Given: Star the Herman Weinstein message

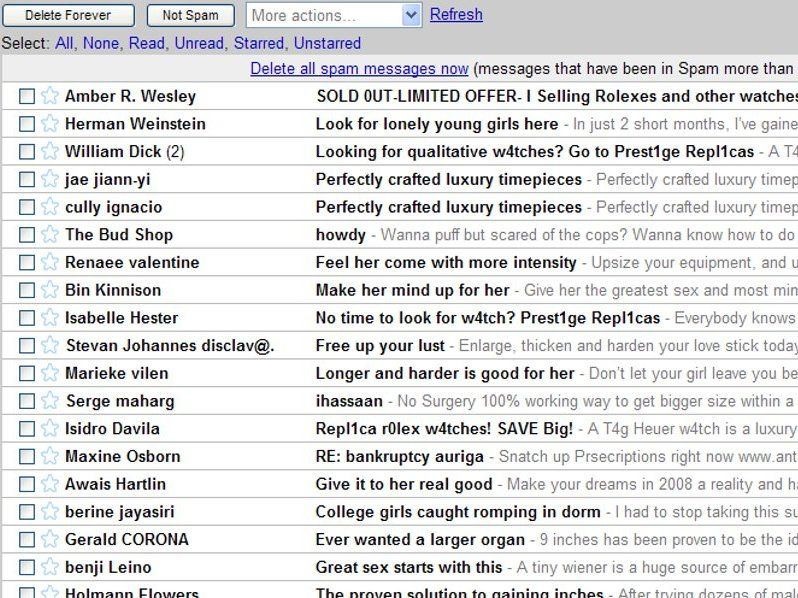Looking at the screenshot, I should pyautogui.click(x=50, y=123).
